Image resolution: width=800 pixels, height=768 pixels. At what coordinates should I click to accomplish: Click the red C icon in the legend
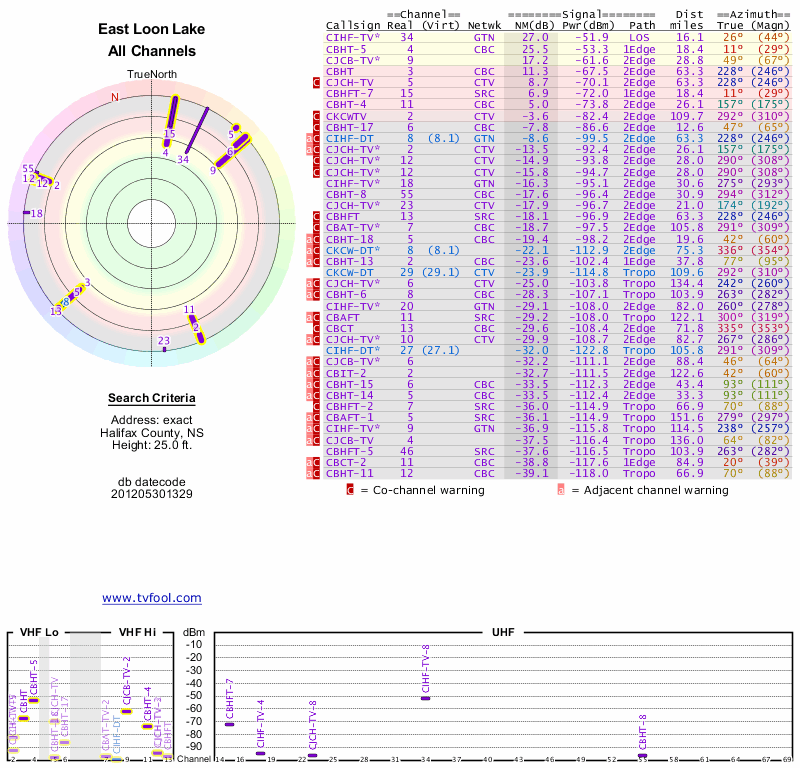[x=350, y=490]
